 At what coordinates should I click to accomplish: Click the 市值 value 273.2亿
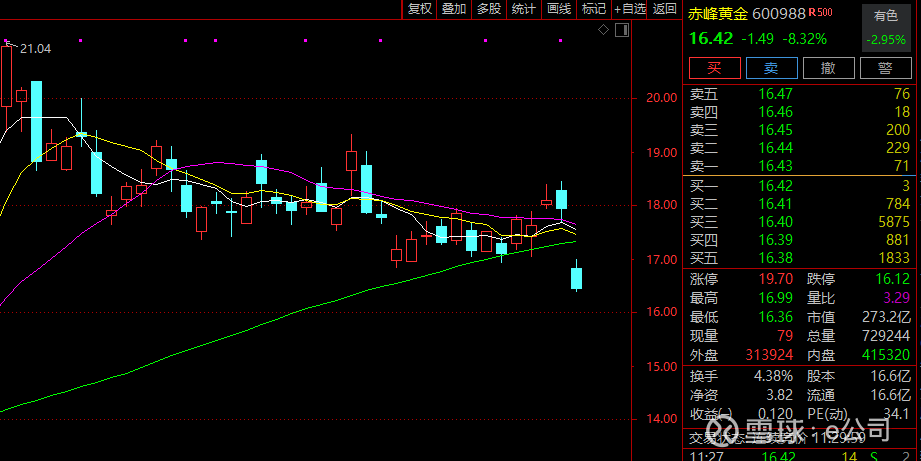(x=886, y=317)
